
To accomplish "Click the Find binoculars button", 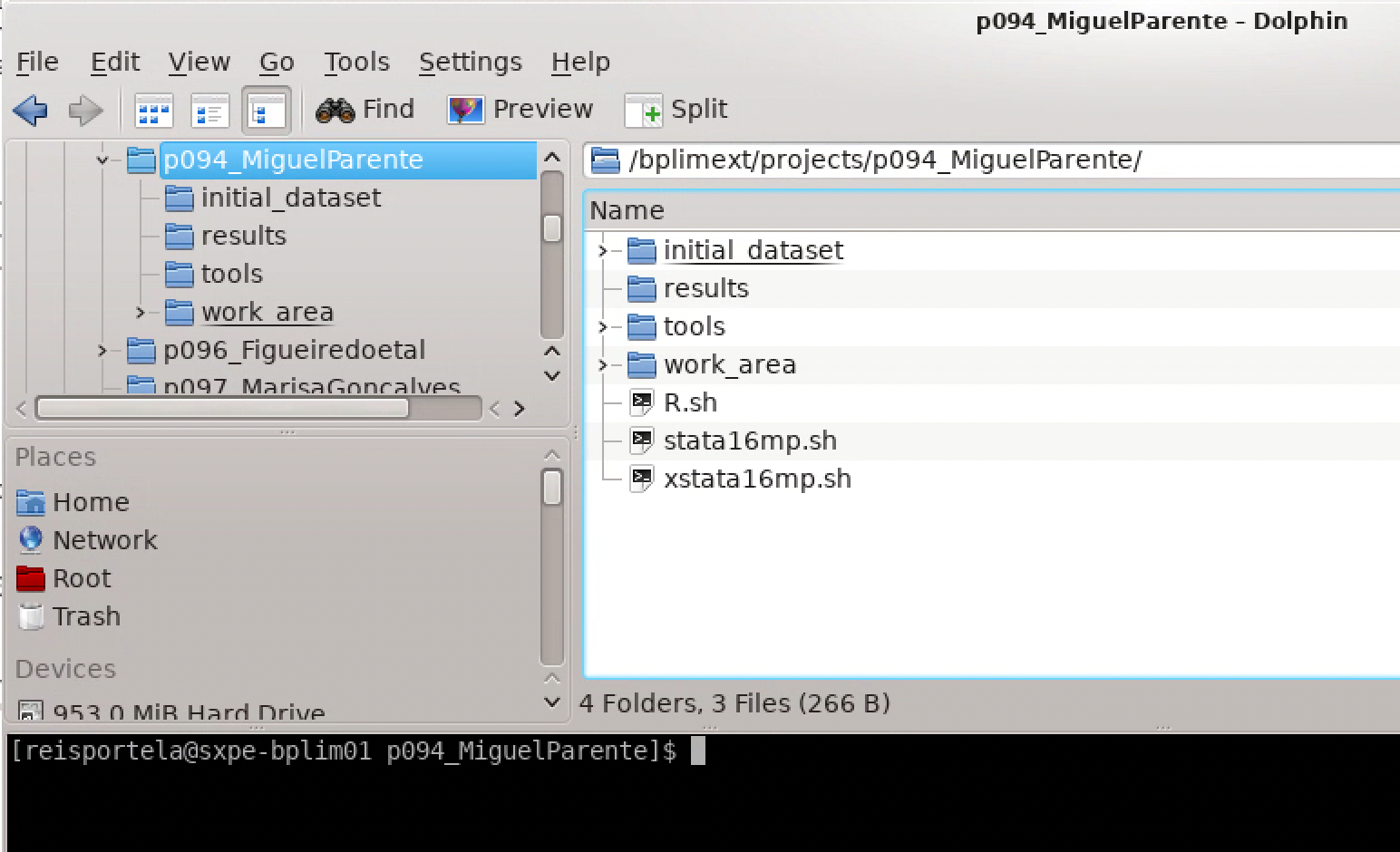I will pos(365,110).
